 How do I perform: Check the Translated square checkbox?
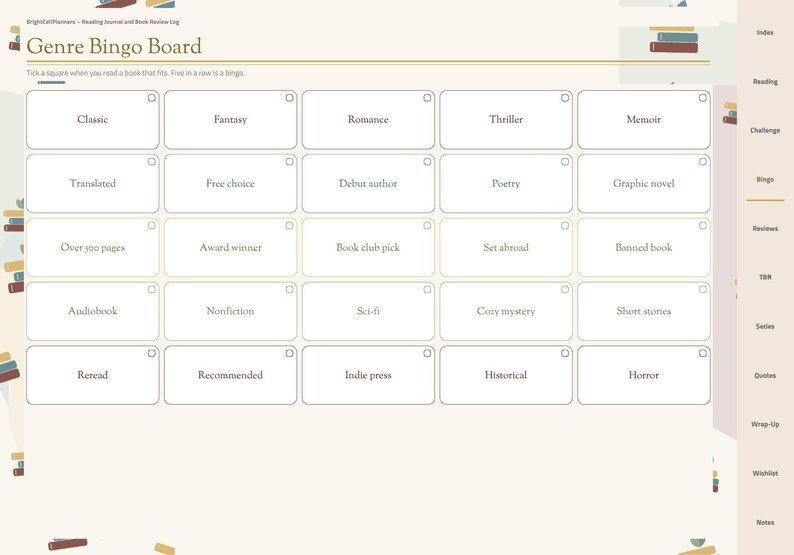(x=151, y=162)
